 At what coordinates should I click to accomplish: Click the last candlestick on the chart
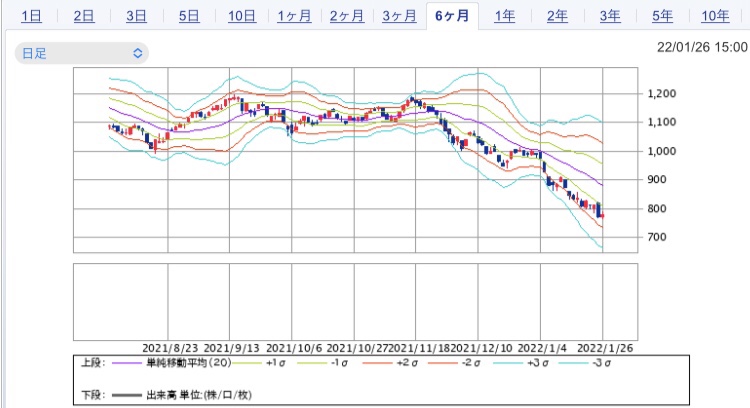(602, 216)
